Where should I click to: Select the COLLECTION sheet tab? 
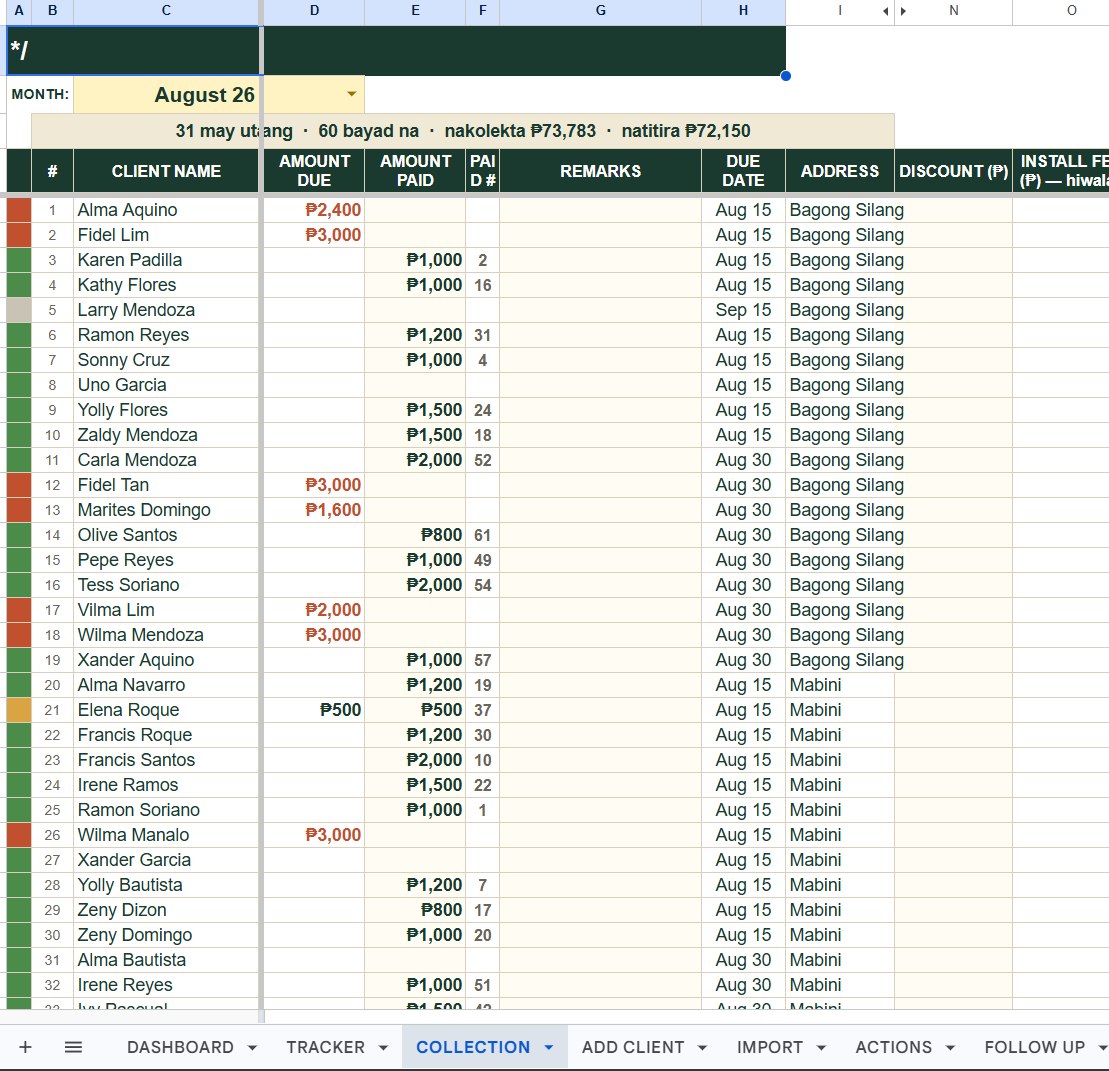(472, 1047)
